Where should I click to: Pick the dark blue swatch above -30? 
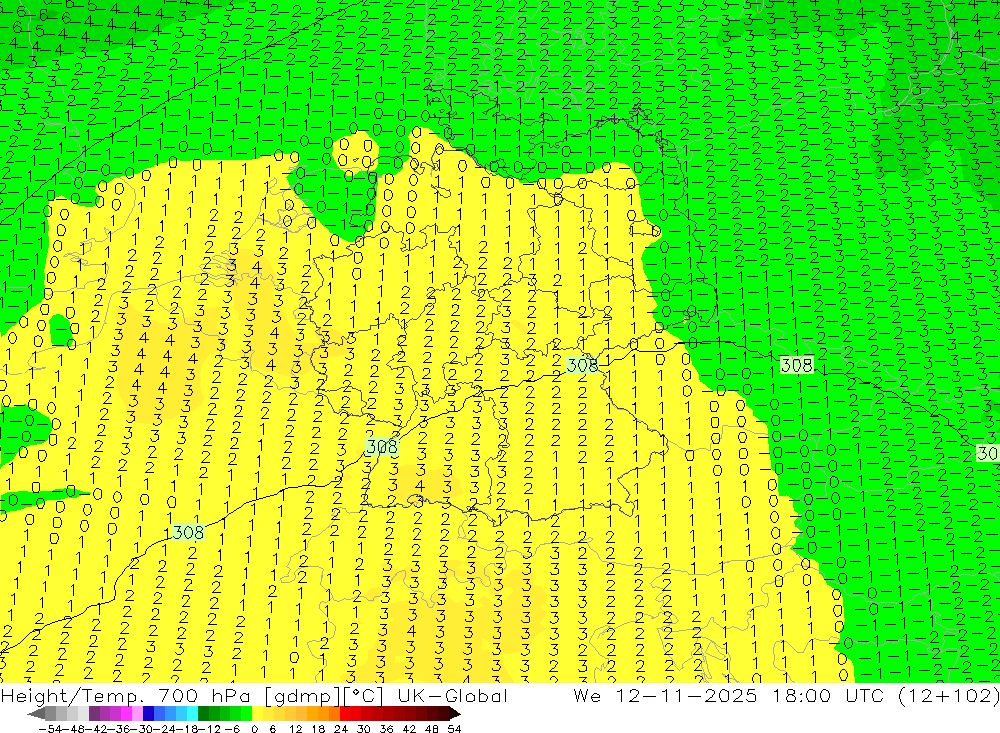click(148, 714)
